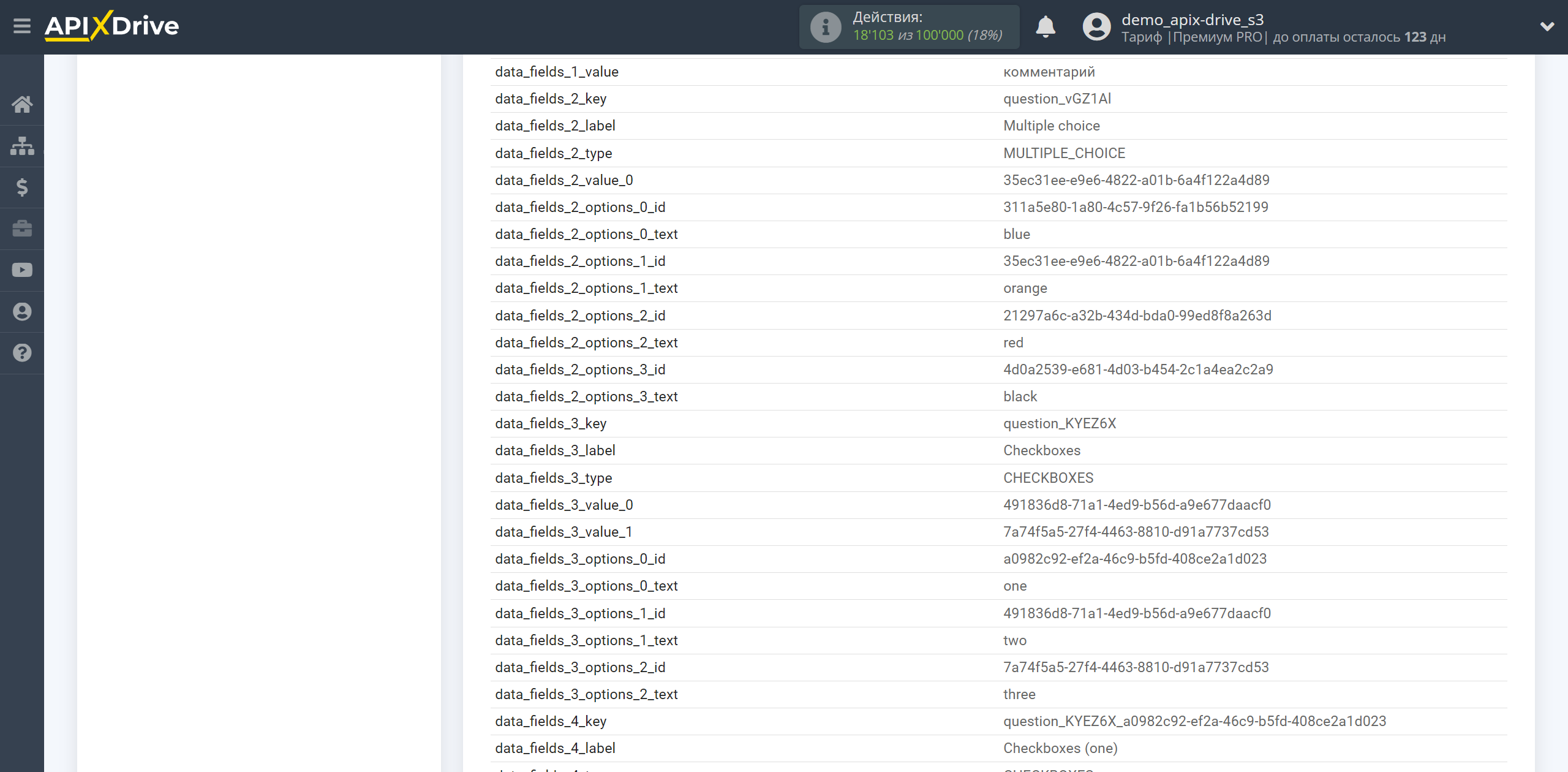Open the profile sidebar icon
Viewport: 1568px width, 772px height.
click(22, 311)
